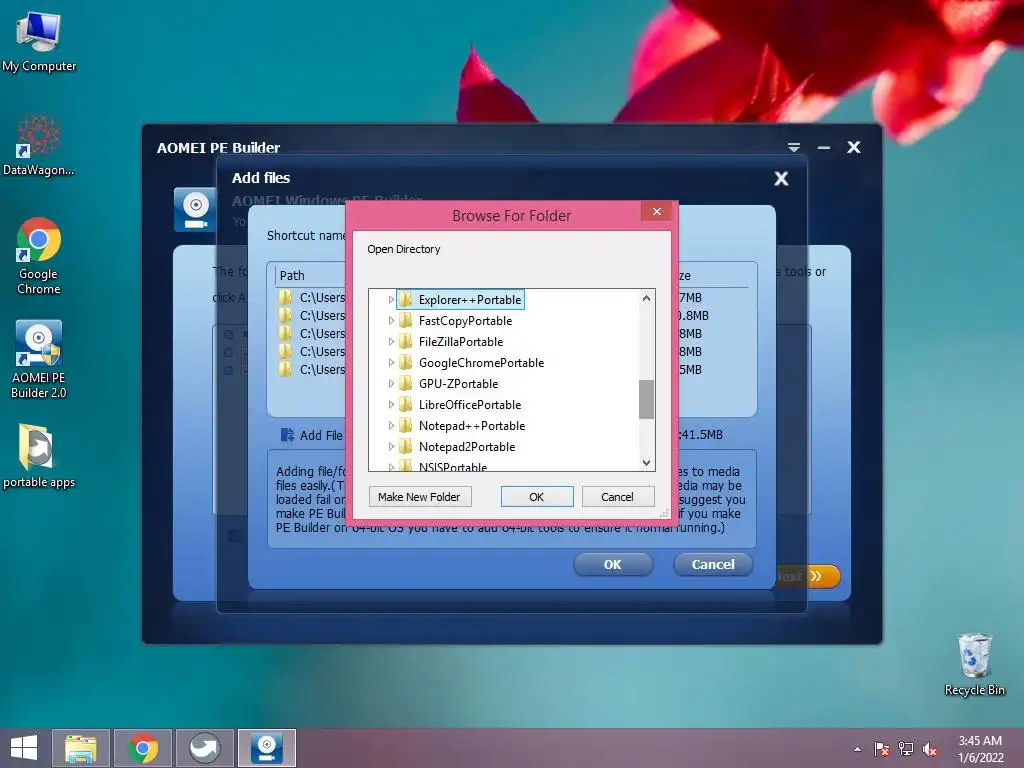
Task: Select Notepad++Portable in folder tree
Action: coord(472,426)
